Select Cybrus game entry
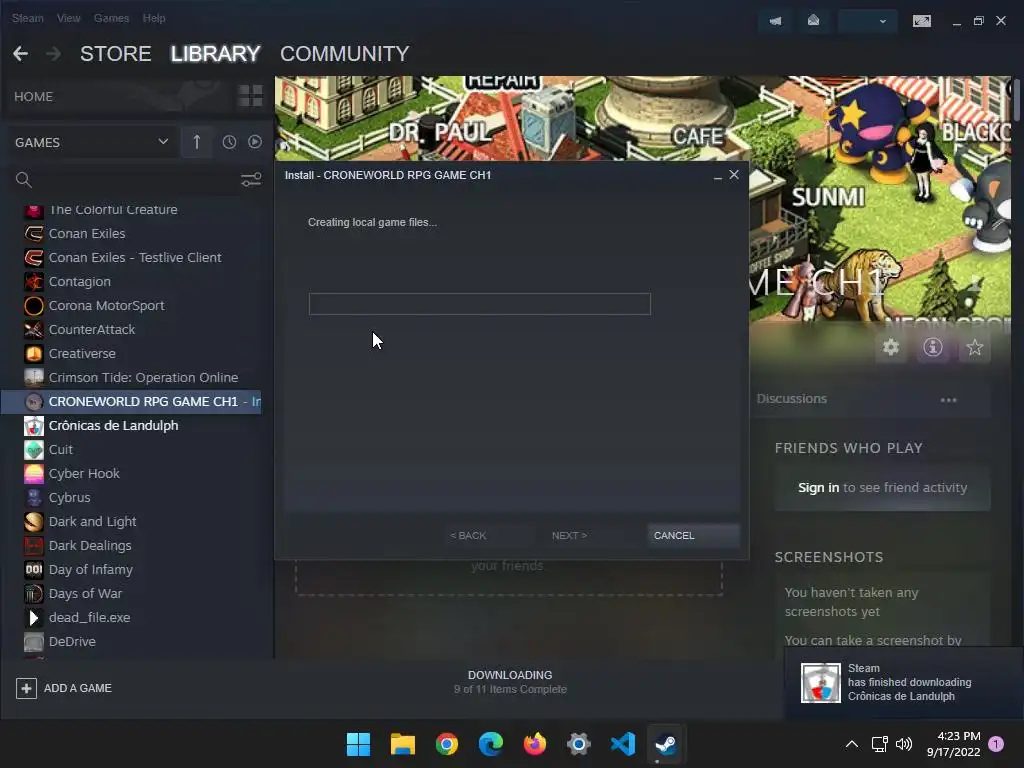Viewport: 1024px width, 768px height. click(69, 498)
